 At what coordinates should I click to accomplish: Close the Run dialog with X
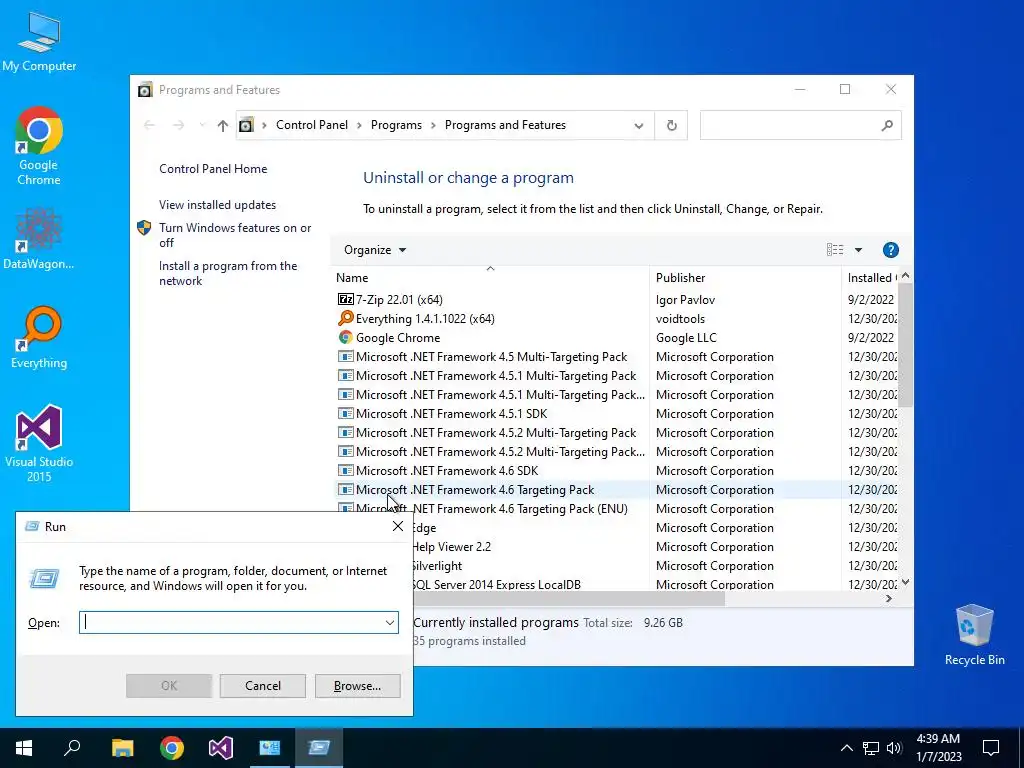click(398, 526)
